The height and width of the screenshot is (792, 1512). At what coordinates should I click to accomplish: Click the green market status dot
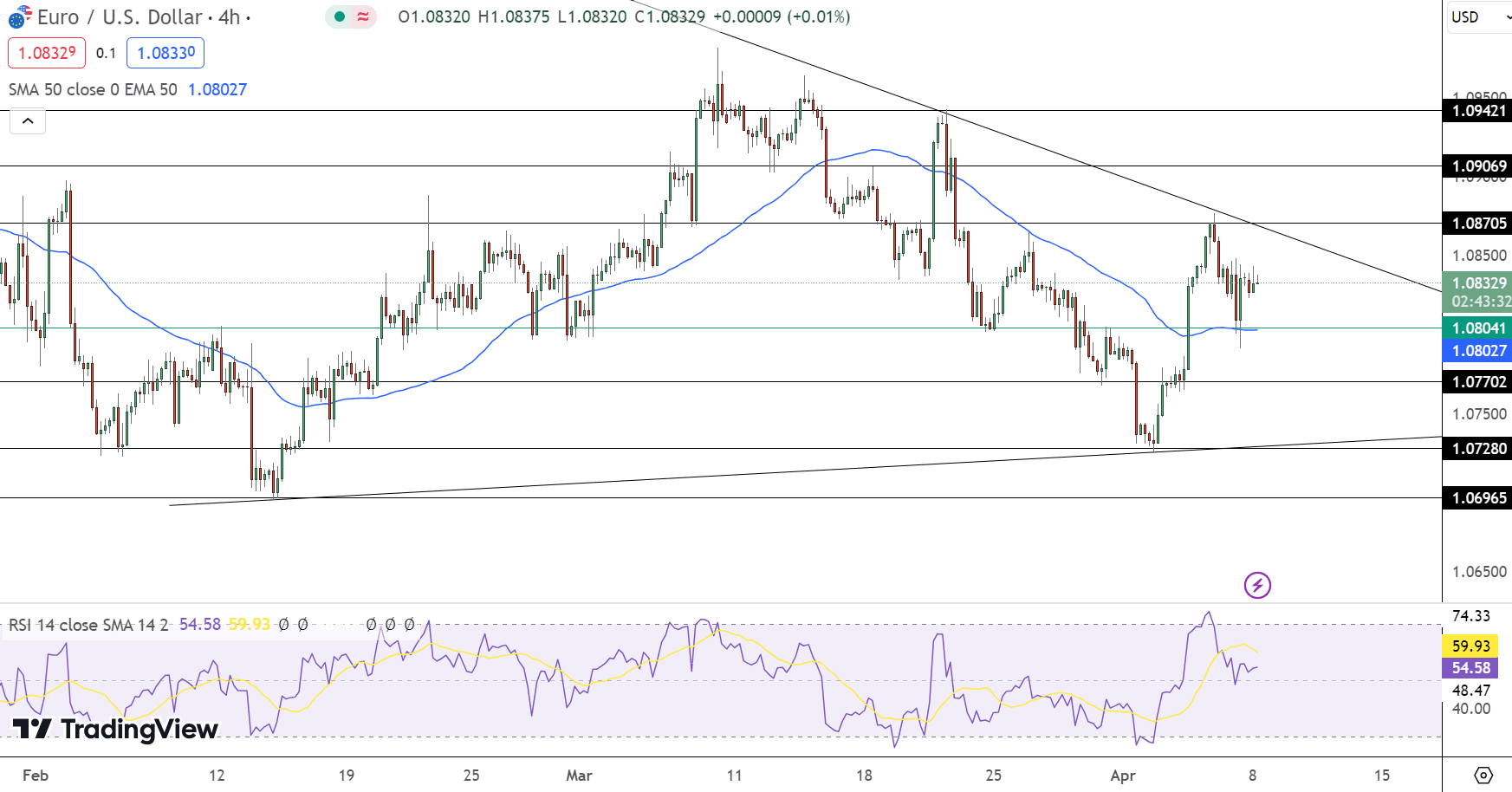coord(340,16)
